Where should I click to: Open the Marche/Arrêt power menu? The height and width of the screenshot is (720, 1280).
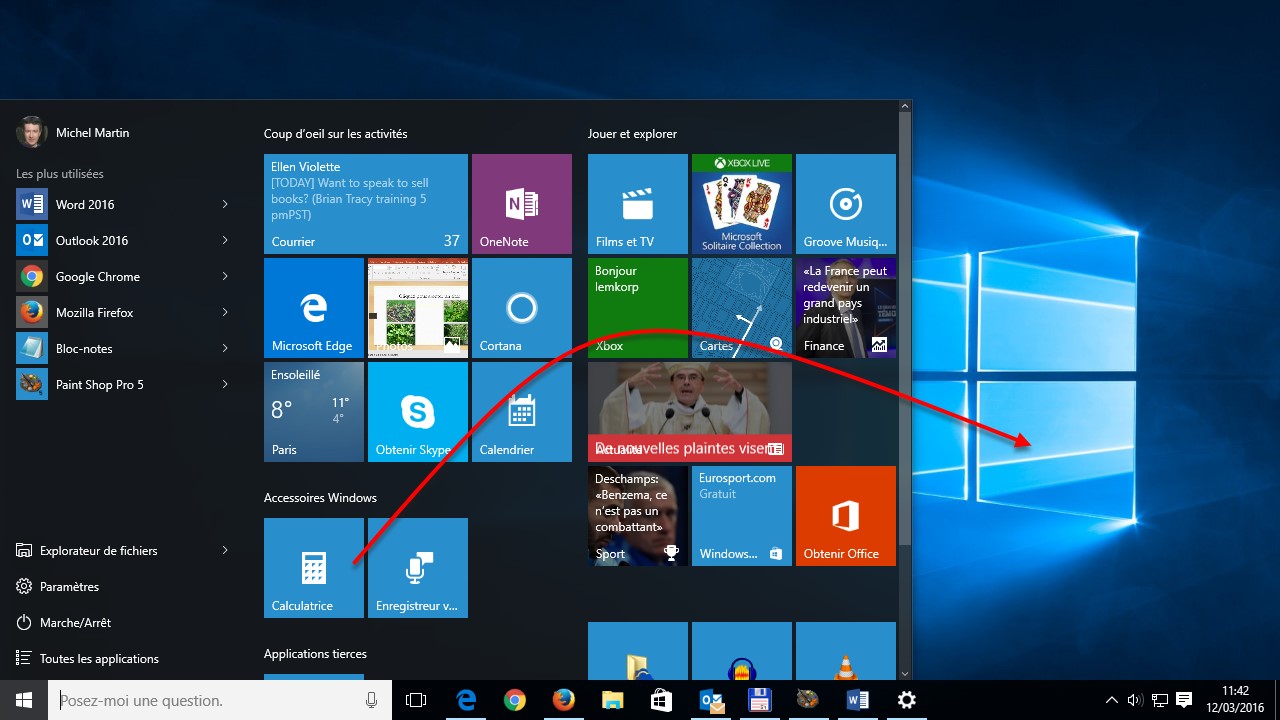click(75, 622)
